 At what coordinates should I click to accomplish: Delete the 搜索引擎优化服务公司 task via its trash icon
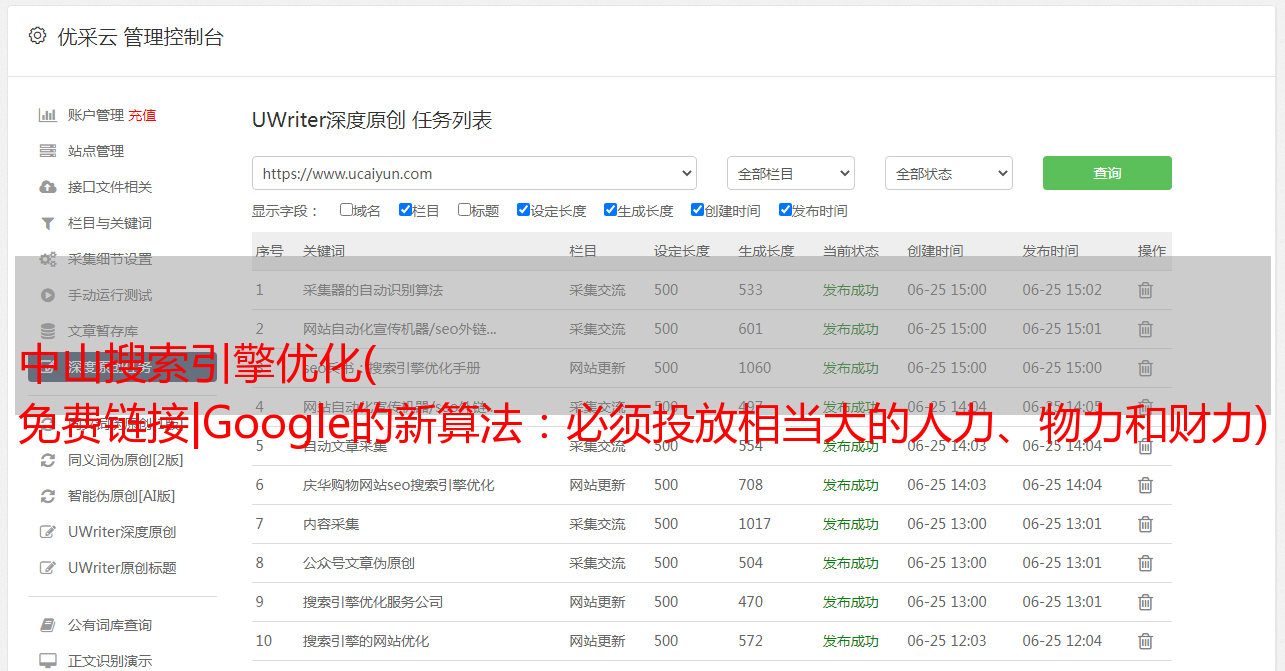click(x=1145, y=602)
